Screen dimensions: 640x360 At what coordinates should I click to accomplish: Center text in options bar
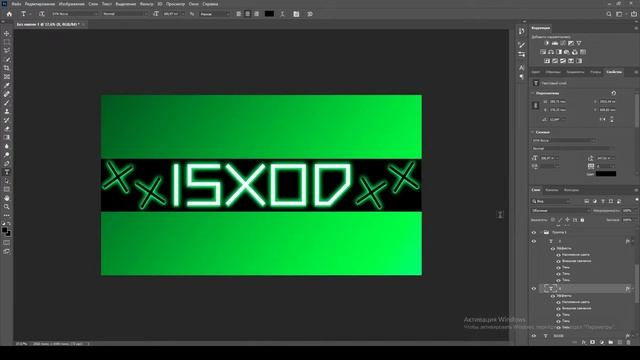click(x=248, y=14)
